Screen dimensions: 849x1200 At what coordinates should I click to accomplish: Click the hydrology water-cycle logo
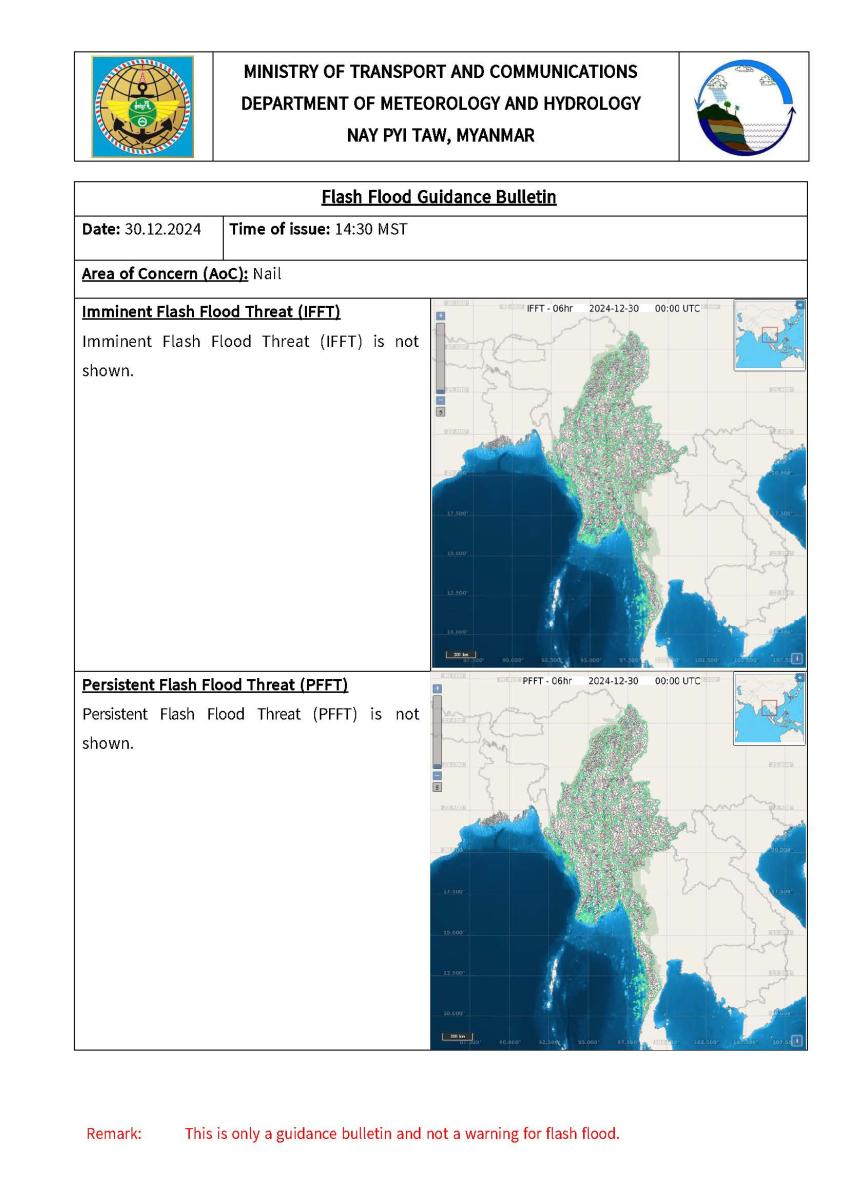744,107
